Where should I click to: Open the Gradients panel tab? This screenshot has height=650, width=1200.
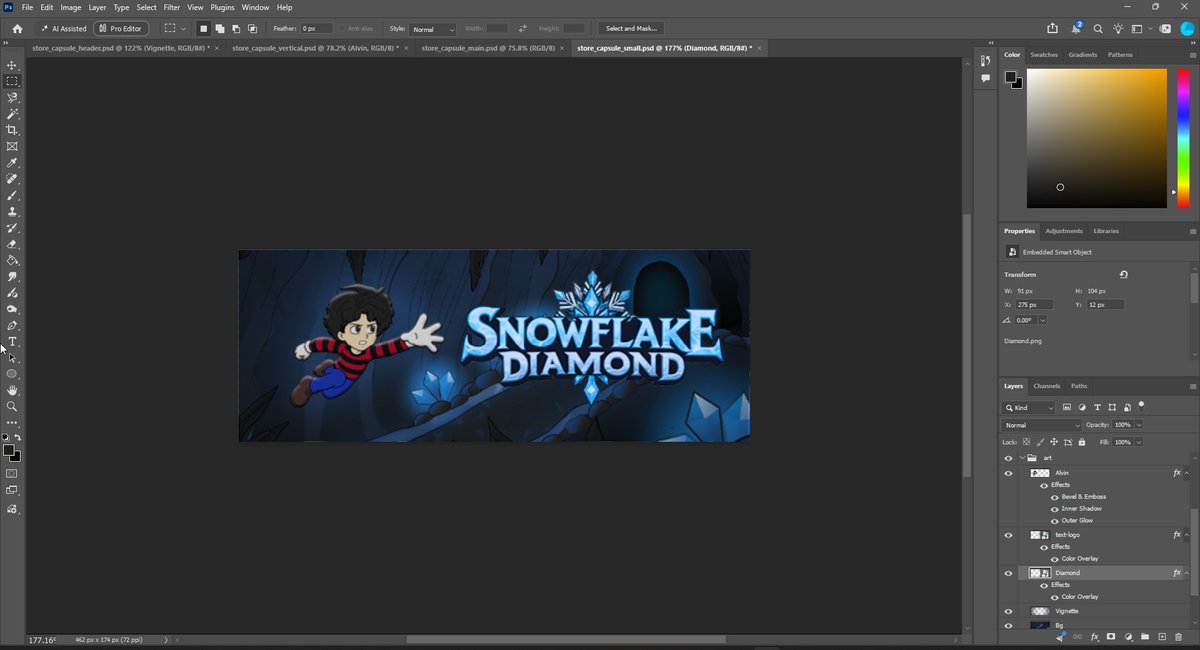(x=1082, y=55)
